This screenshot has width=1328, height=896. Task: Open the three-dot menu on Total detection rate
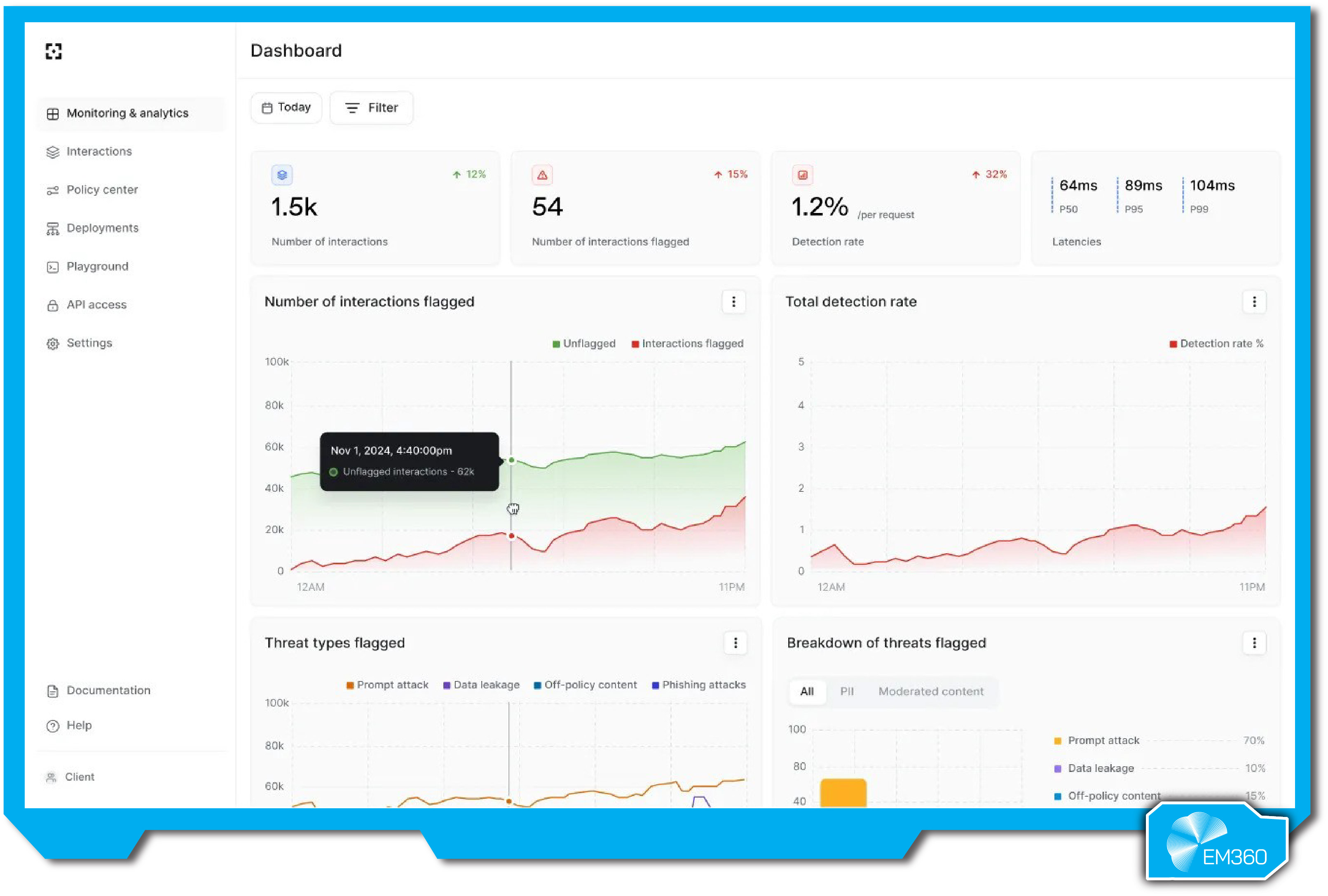[1255, 302]
